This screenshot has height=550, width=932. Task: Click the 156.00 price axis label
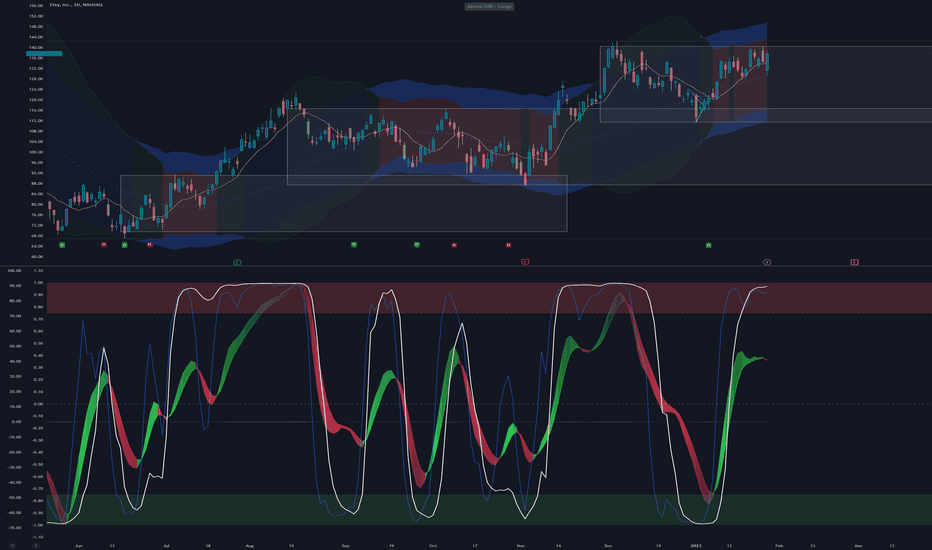pyautogui.click(x=36, y=5)
